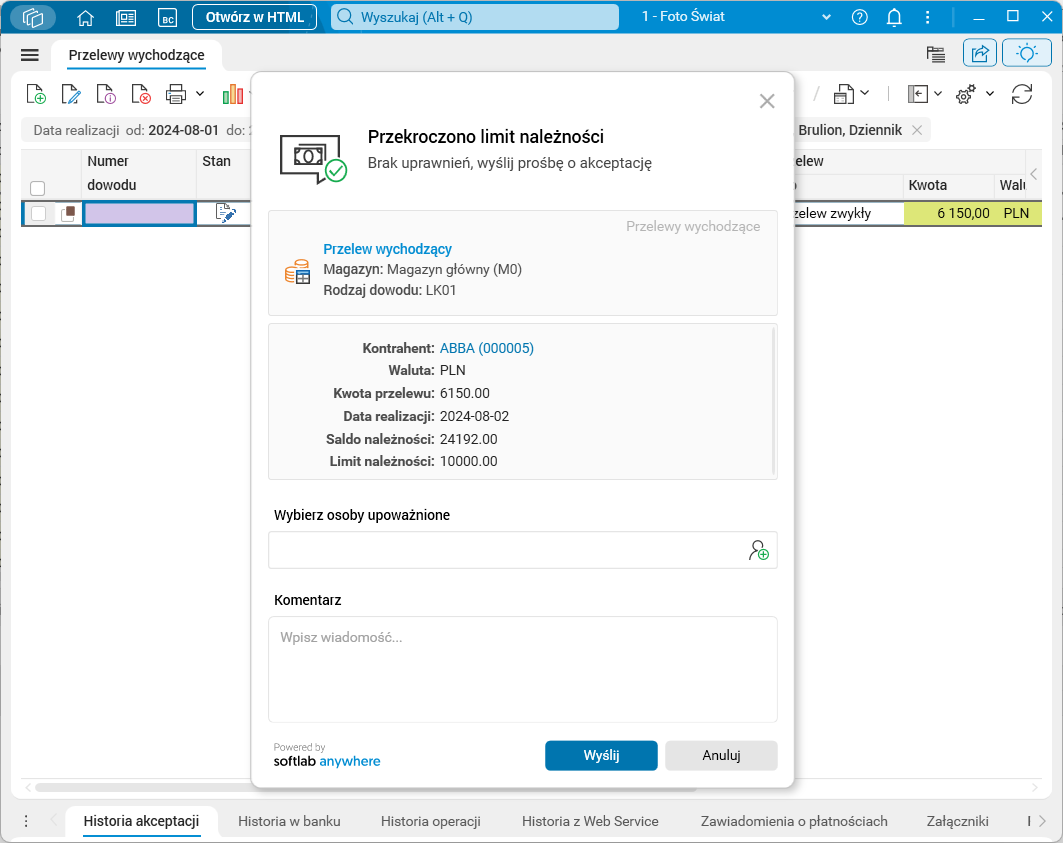Click the row status square icon
The height and width of the screenshot is (843, 1063).
click(x=68, y=214)
